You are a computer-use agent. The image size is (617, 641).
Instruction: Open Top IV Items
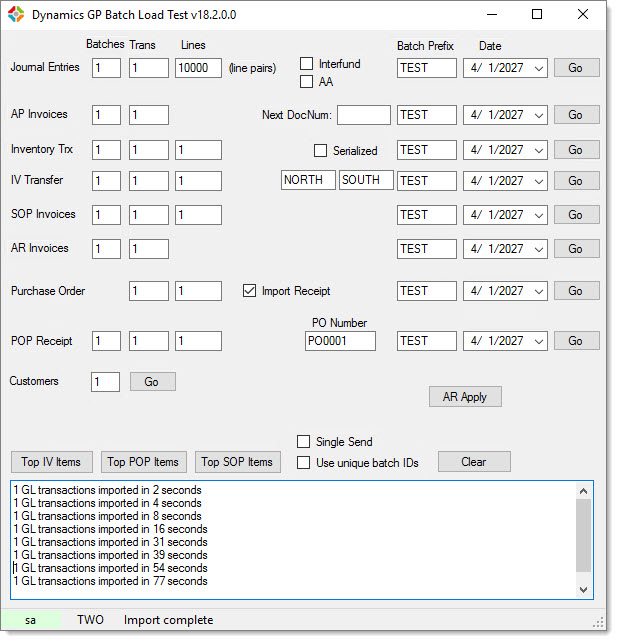pyautogui.click(x=52, y=462)
